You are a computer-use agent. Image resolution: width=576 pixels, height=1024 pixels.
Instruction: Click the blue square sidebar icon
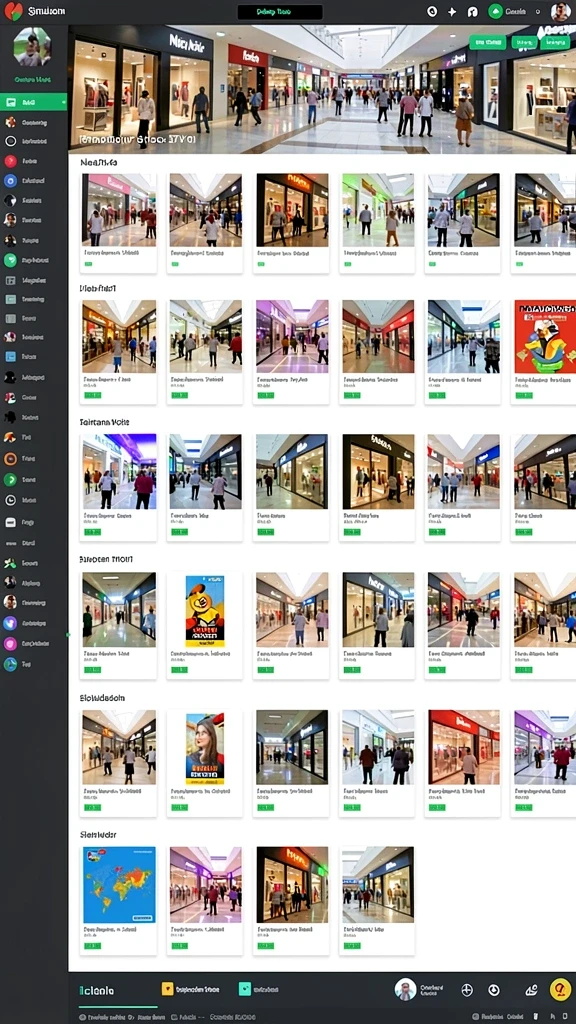(10, 357)
